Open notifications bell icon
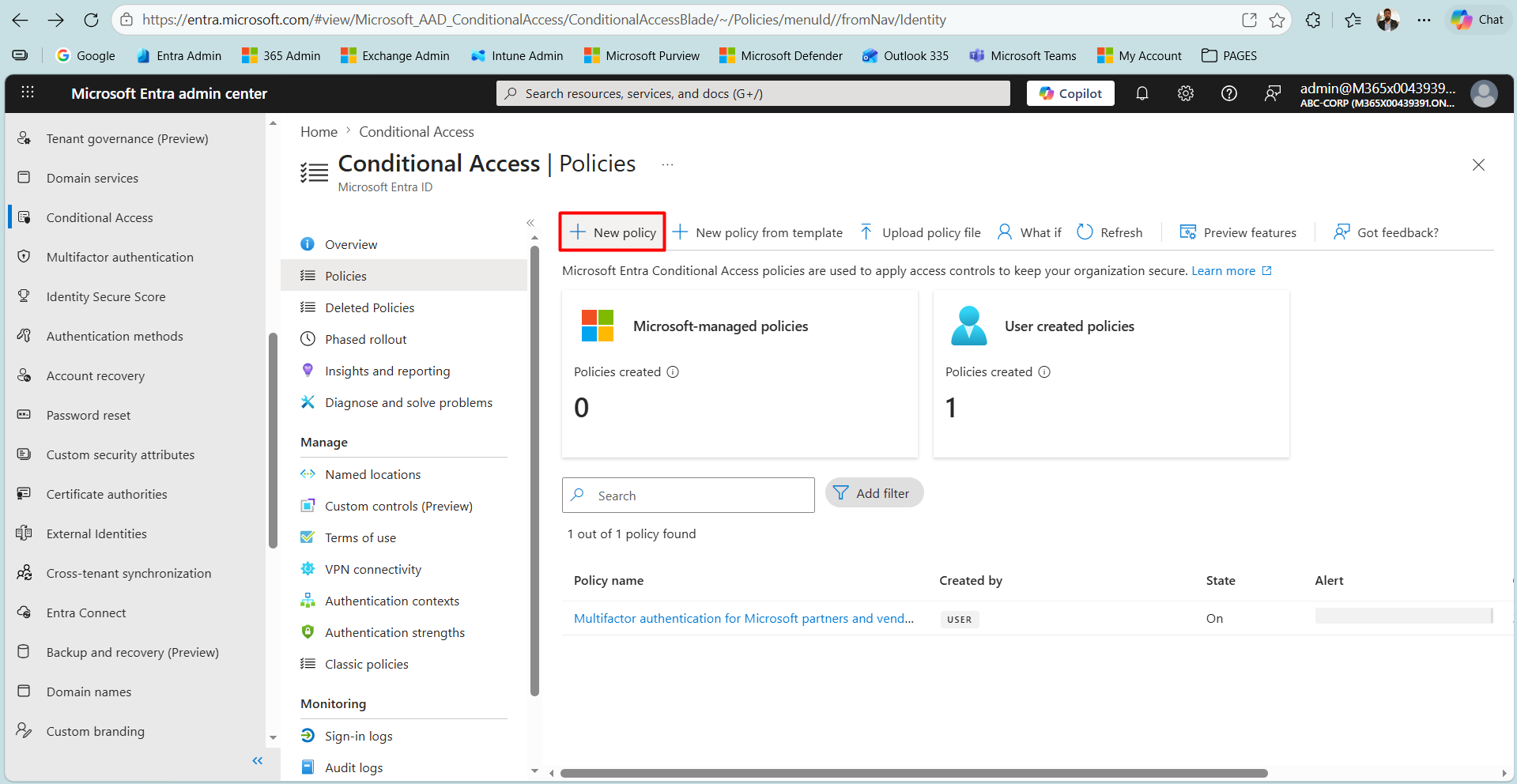Screen dimensions: 1517x784 pos(1142,93)
